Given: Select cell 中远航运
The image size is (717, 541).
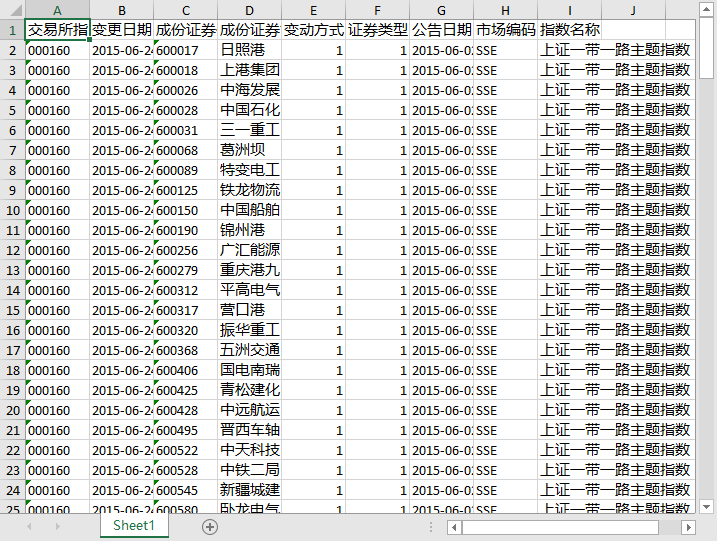Looking at the screenshot, I should (x=250, y=411).
